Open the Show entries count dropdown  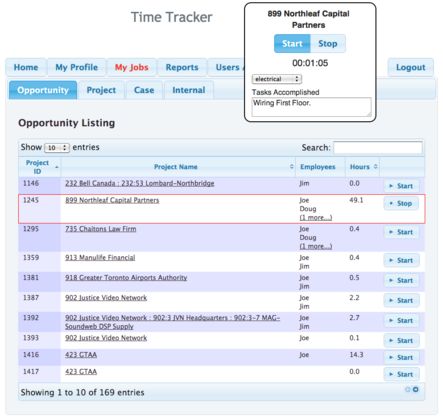point(57,148)
